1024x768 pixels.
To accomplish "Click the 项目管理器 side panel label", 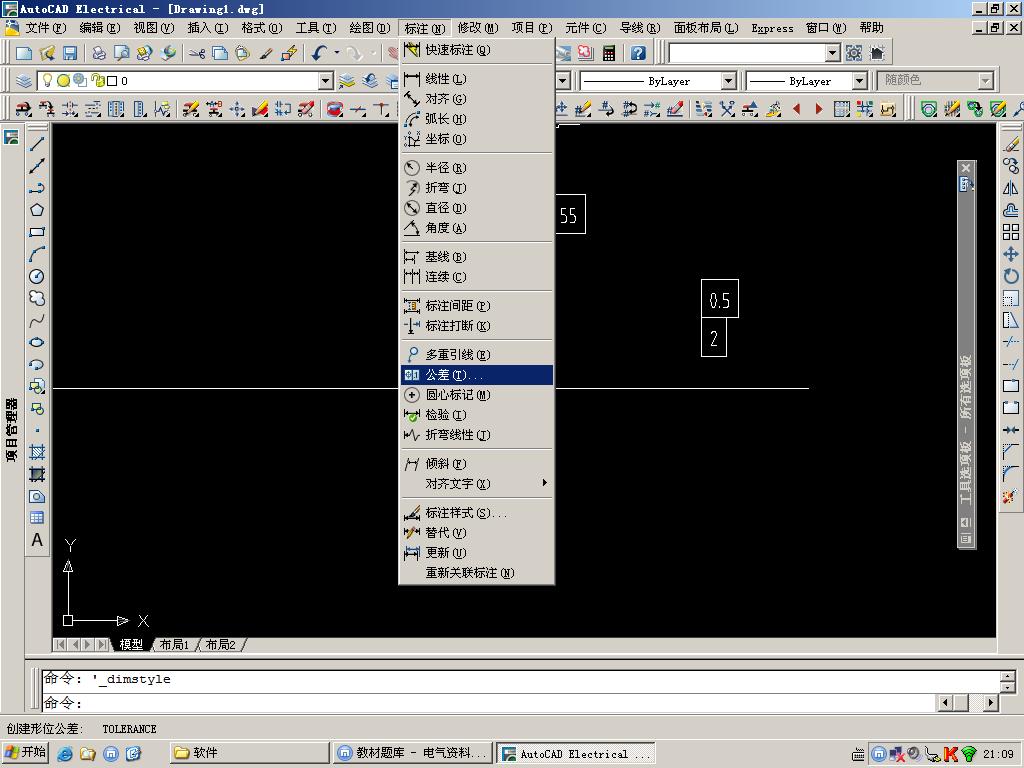I will [x=11, y=430].
